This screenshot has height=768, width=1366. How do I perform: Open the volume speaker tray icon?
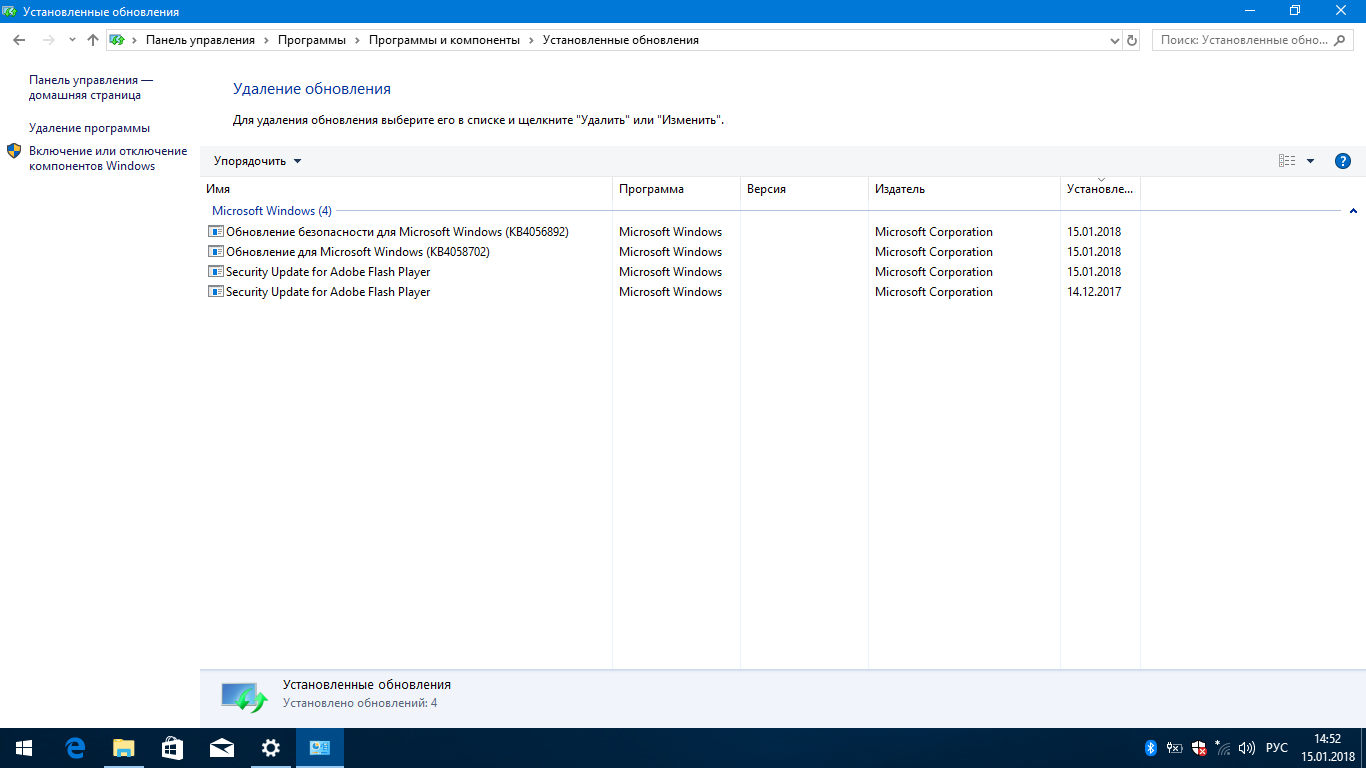coord(1246,748)
